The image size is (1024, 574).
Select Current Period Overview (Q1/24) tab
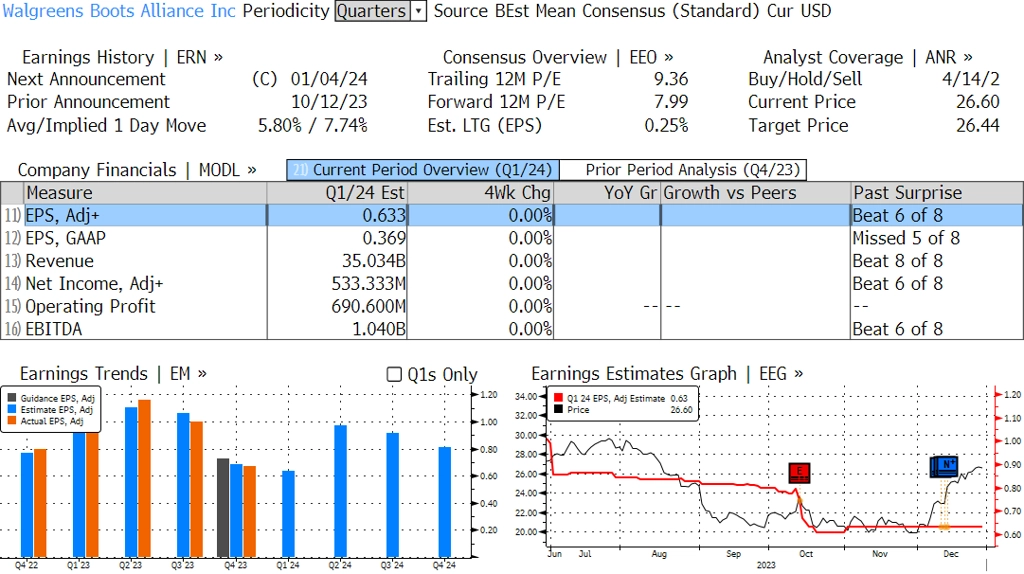coord(423,170)
